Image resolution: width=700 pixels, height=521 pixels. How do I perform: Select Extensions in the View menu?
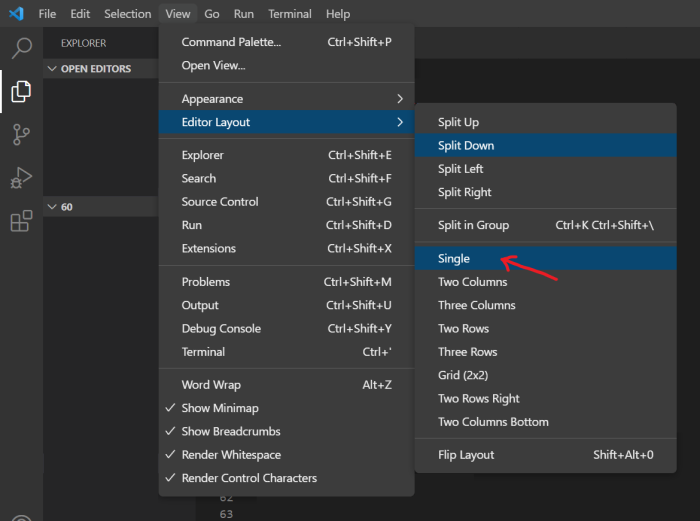[287, 248]
